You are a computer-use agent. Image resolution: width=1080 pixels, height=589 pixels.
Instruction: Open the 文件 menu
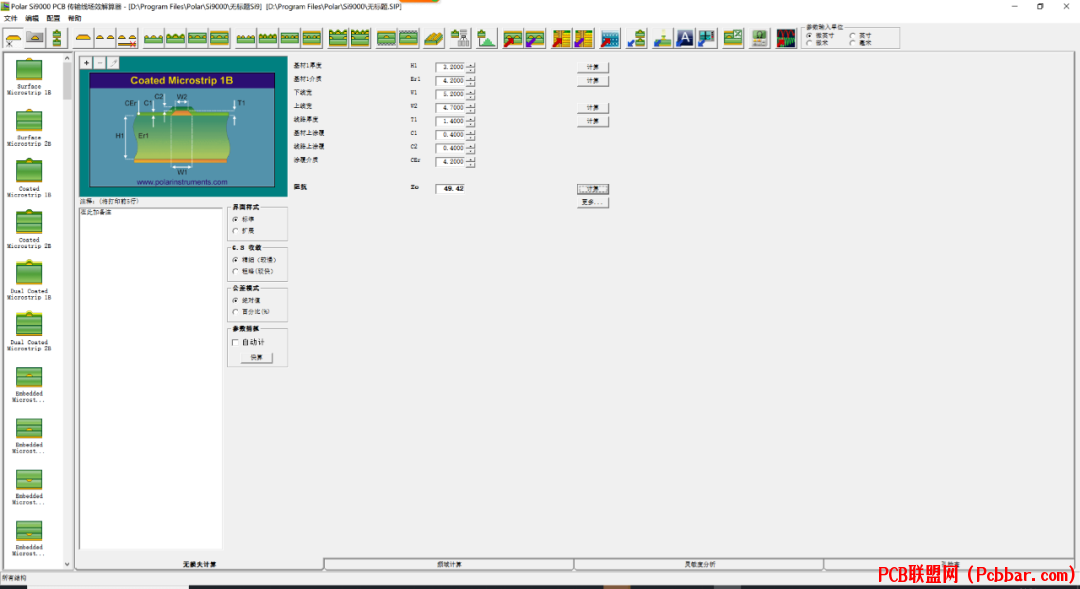pyautogui.click(x=11, y=19)
